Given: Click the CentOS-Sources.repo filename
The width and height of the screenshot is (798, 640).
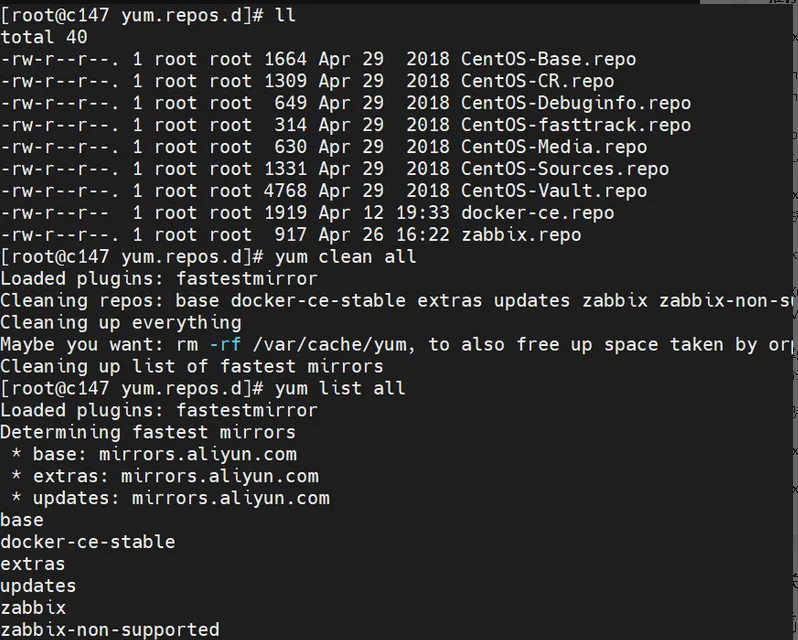Looking at the screenshot, I should (564, 169).
